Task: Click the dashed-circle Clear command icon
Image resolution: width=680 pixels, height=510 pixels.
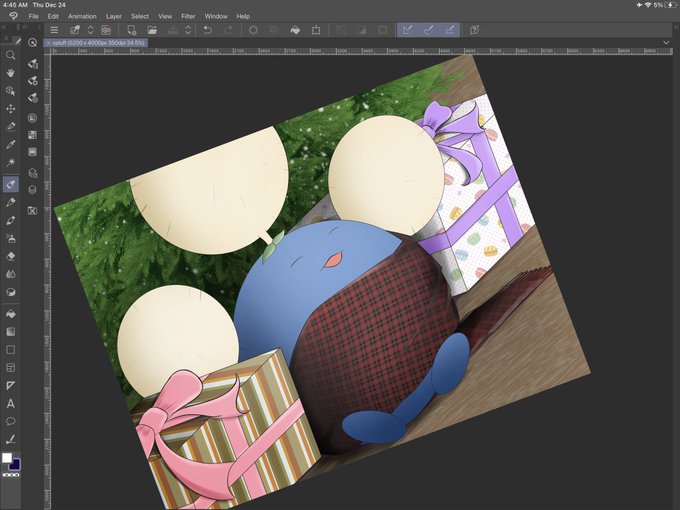Action: click(253, 30)
